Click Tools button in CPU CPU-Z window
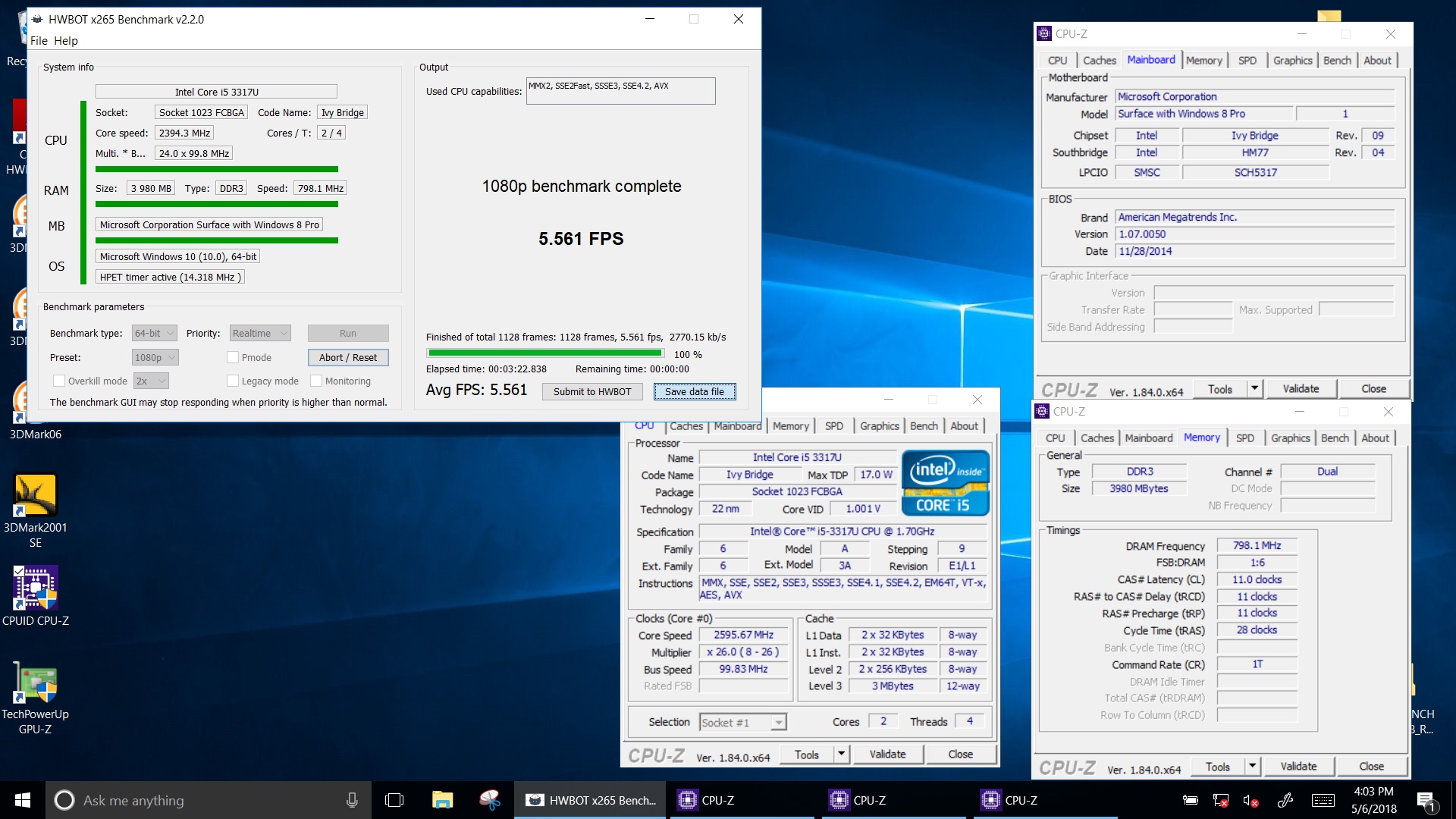Screen dimensions: 1456x819 coord(807,754)
